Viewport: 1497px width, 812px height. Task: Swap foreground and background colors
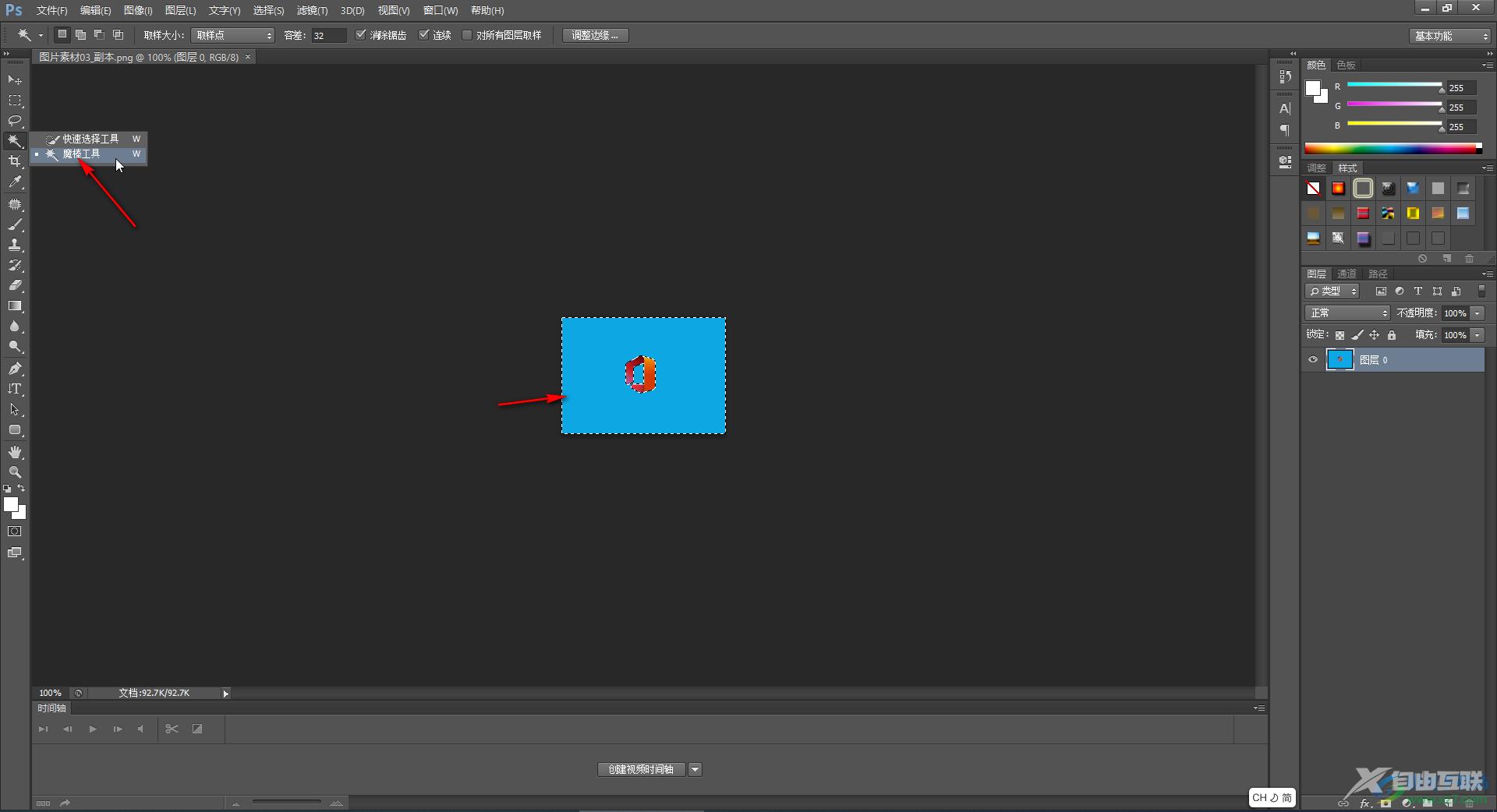22,489
